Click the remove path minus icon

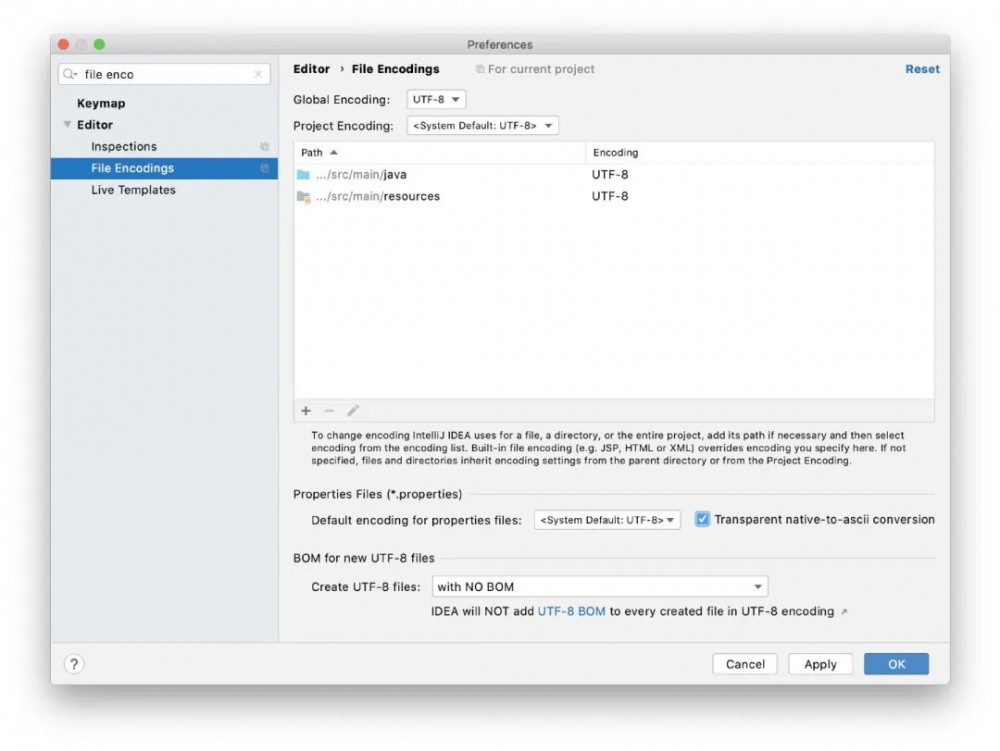tap(329, 411)
